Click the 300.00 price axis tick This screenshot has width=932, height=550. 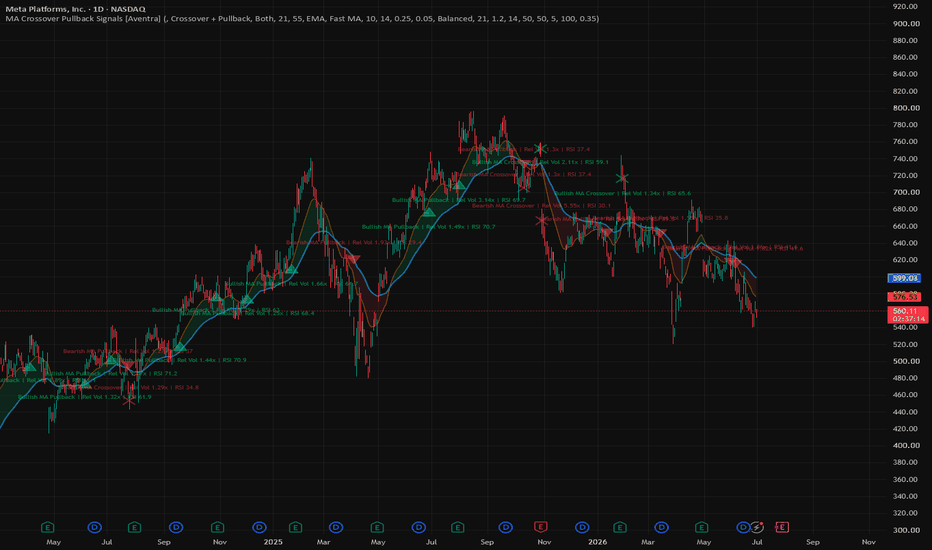tap(906, 530)
